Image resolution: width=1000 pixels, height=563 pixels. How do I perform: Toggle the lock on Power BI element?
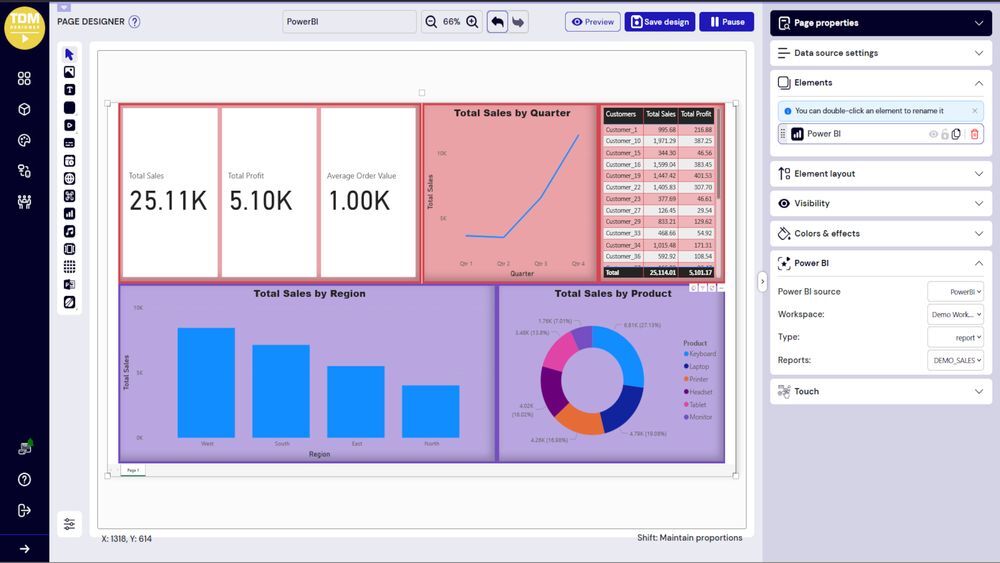[945, 134]
